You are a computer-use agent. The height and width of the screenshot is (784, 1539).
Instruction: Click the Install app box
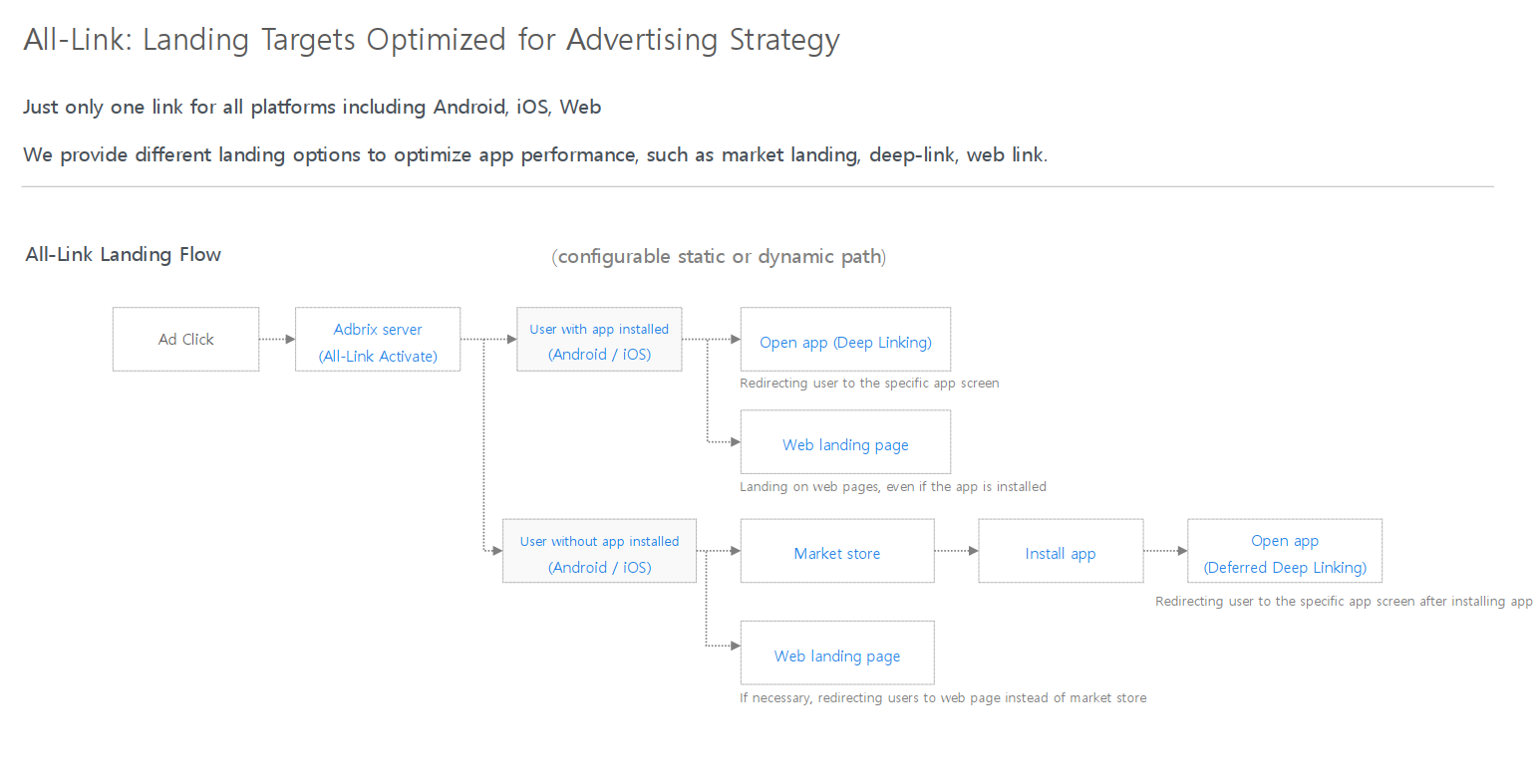(x=1061, y=553)
